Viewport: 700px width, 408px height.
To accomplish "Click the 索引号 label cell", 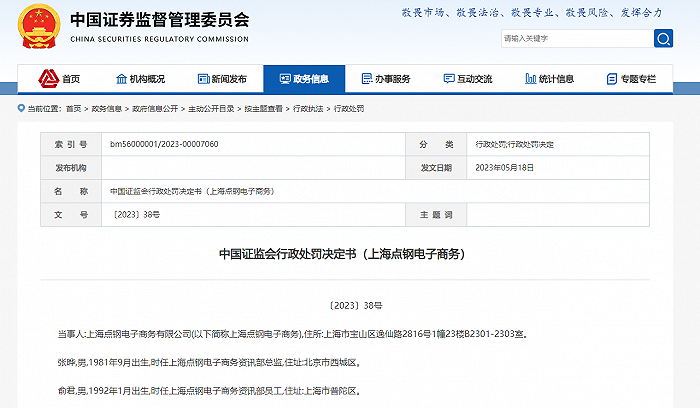I will click(71, 144).
